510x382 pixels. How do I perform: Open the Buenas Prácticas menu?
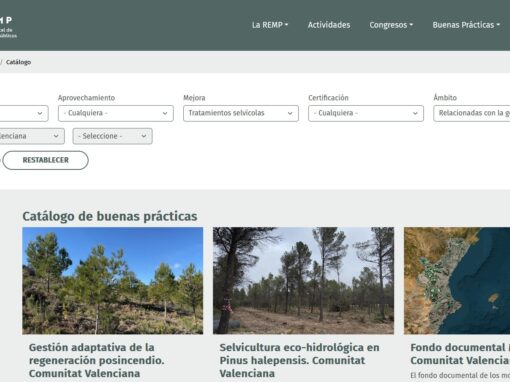click(466, 25)
